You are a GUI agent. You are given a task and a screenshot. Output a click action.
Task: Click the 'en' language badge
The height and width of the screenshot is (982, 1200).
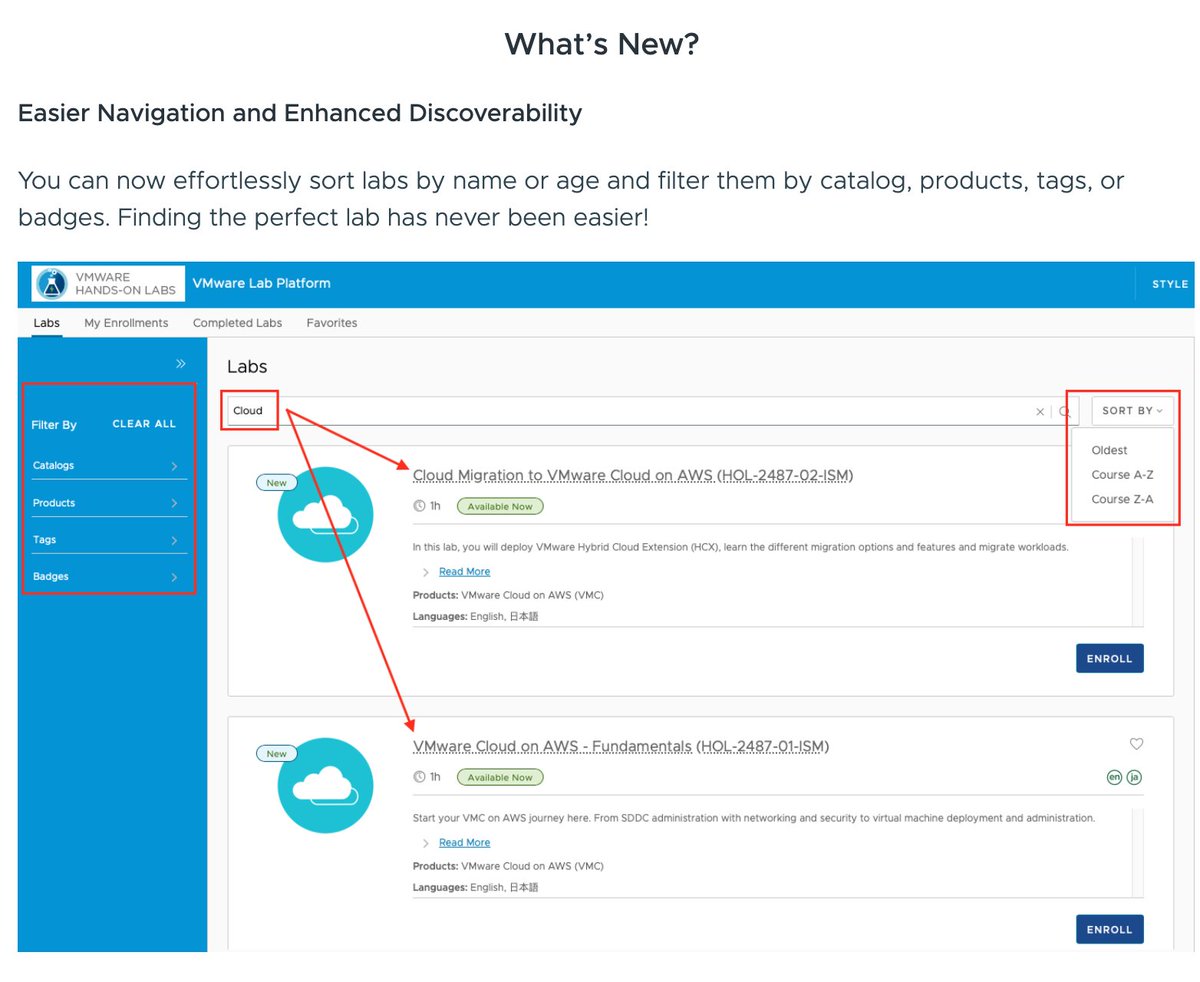(x=1114, y=777)
